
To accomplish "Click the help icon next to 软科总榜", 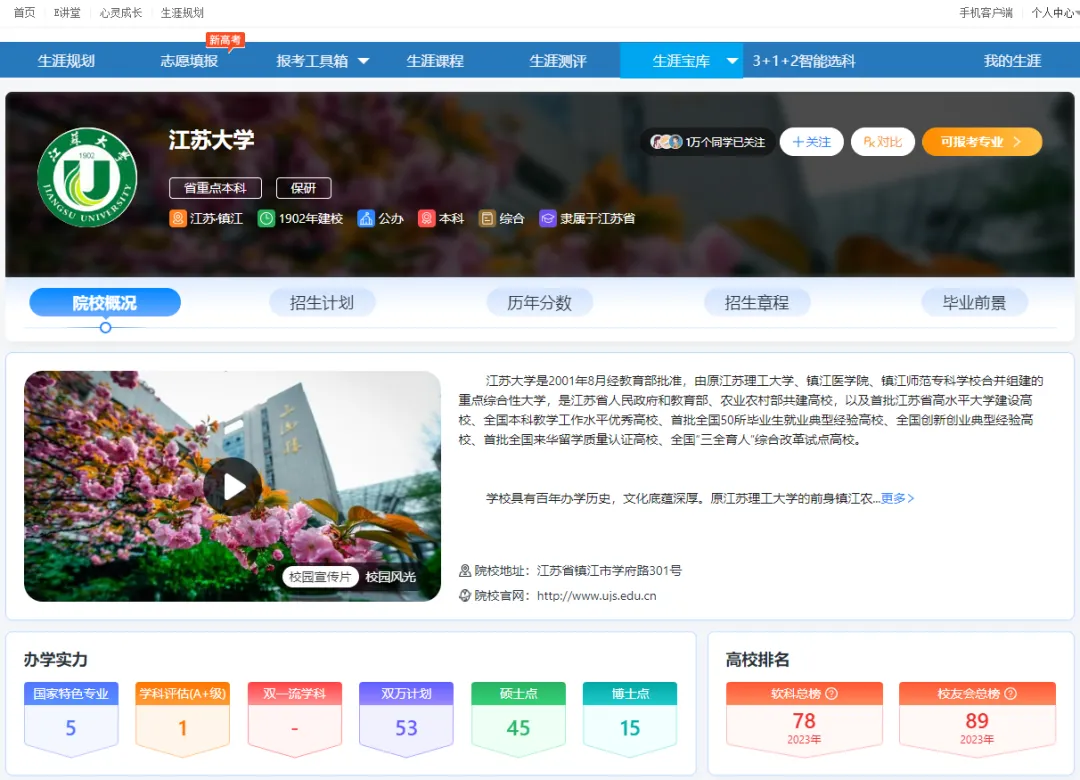I will (x=831, y=694).
